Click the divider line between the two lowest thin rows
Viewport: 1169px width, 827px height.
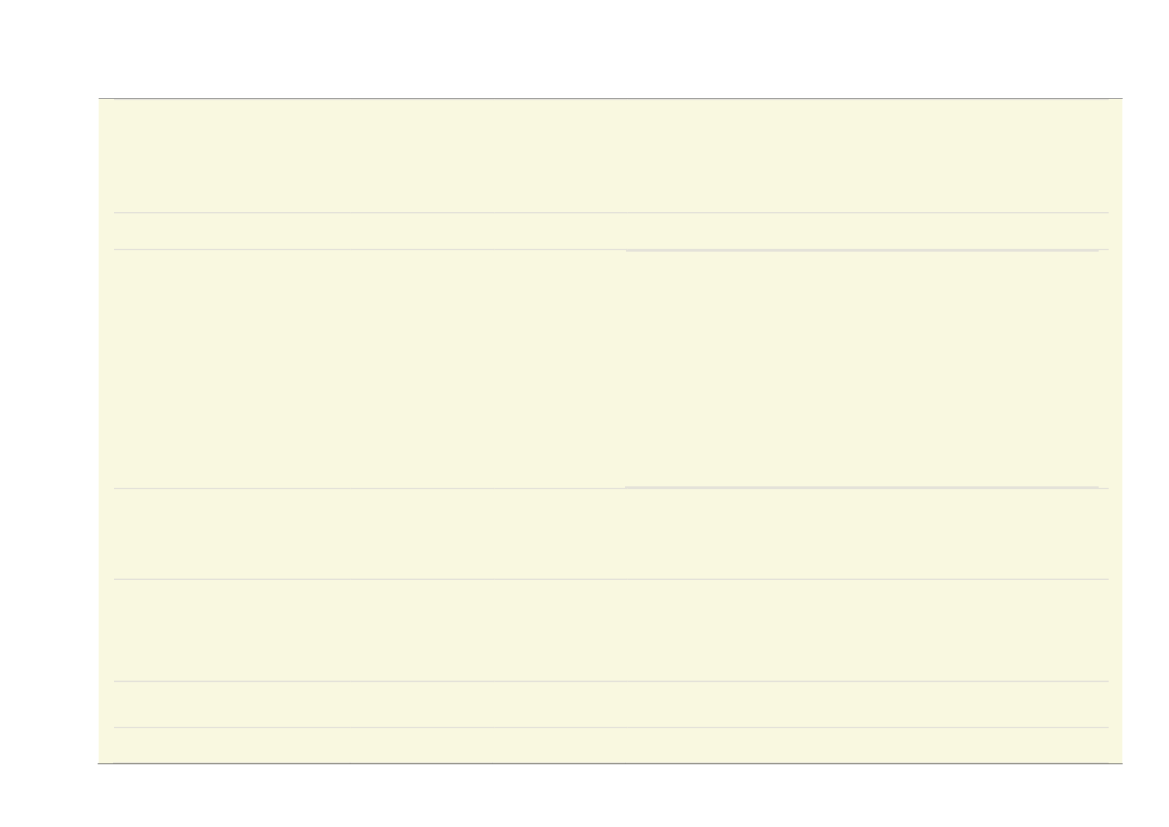(611, 727)
